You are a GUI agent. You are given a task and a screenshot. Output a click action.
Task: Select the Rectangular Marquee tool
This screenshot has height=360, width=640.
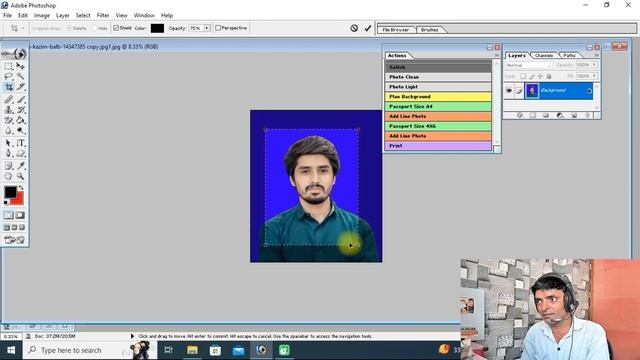pyautogui.click(x=9, y=66)
